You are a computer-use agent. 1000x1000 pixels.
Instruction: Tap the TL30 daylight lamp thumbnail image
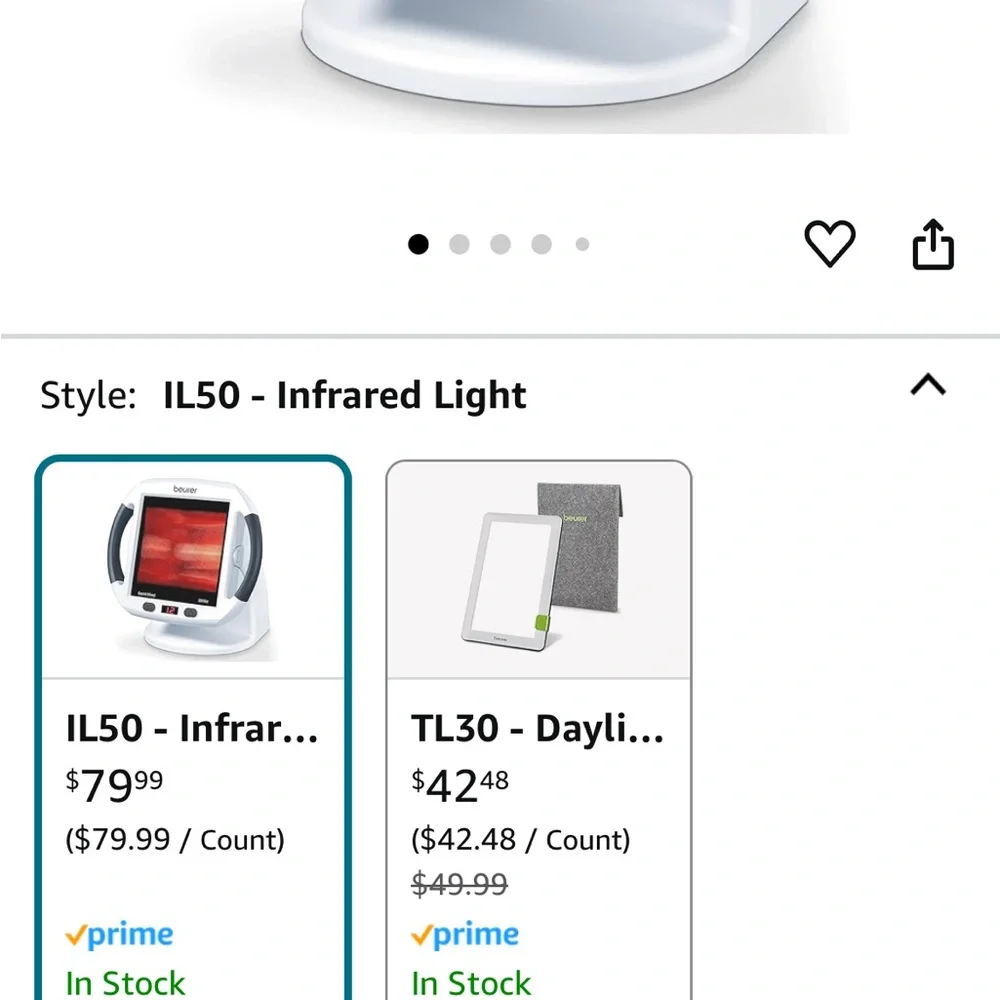coord(538,570)
